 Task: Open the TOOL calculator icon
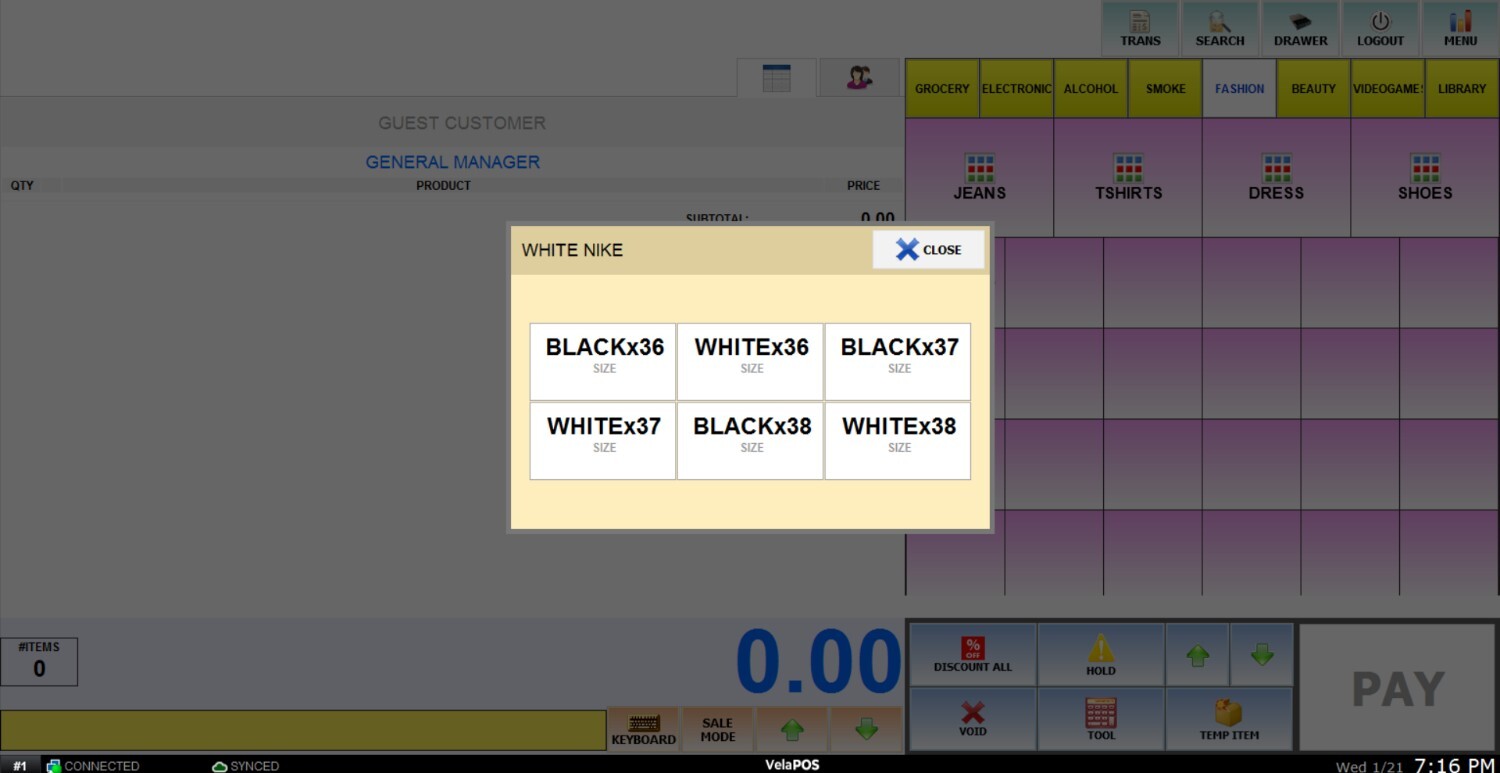pos(1100,718)
